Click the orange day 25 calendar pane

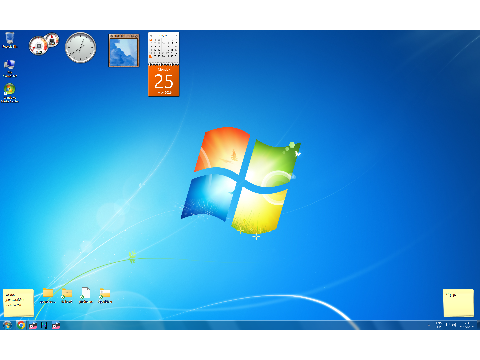coord(163,80)
